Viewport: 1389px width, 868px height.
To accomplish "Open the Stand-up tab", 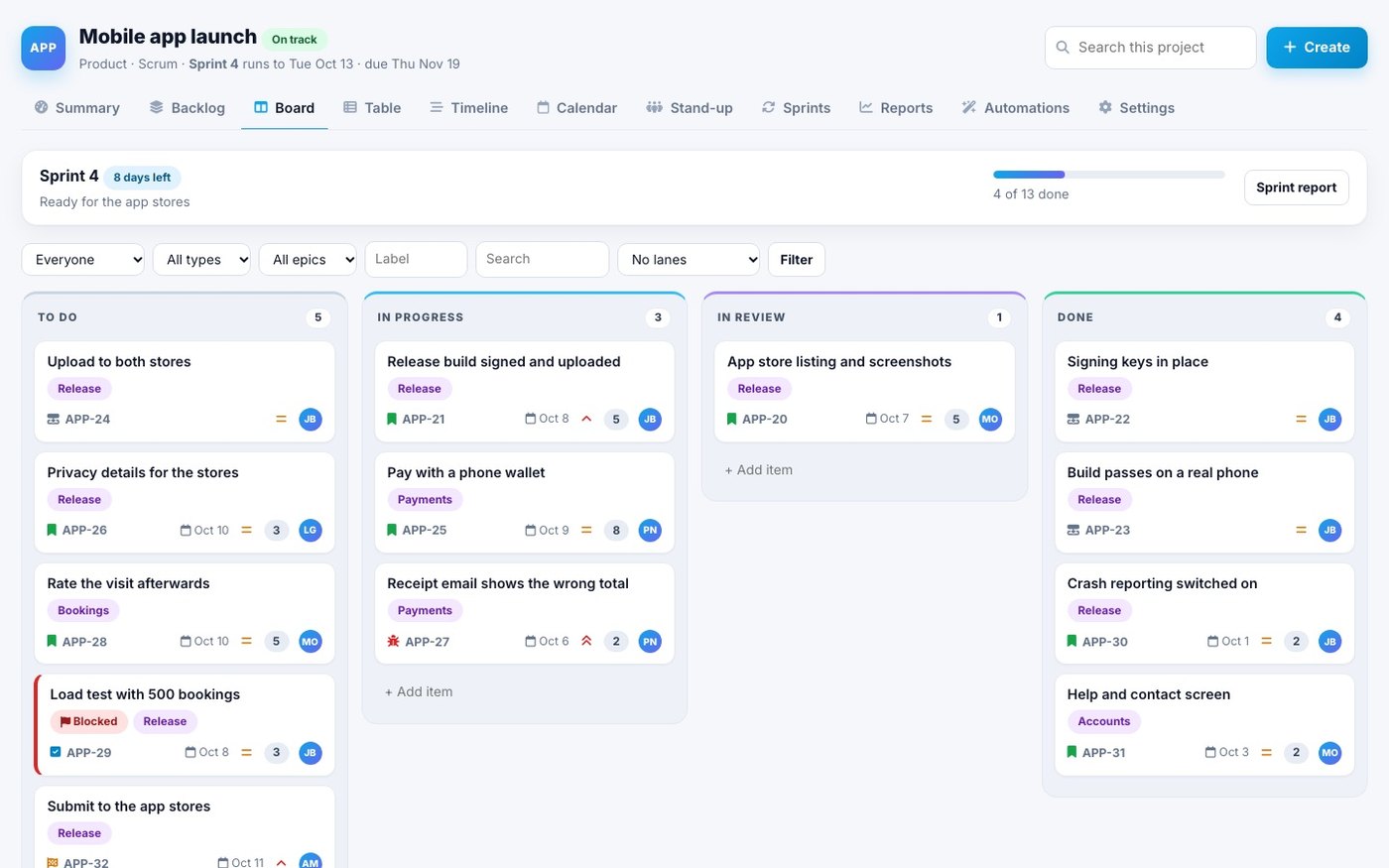I will coord(690,108).
